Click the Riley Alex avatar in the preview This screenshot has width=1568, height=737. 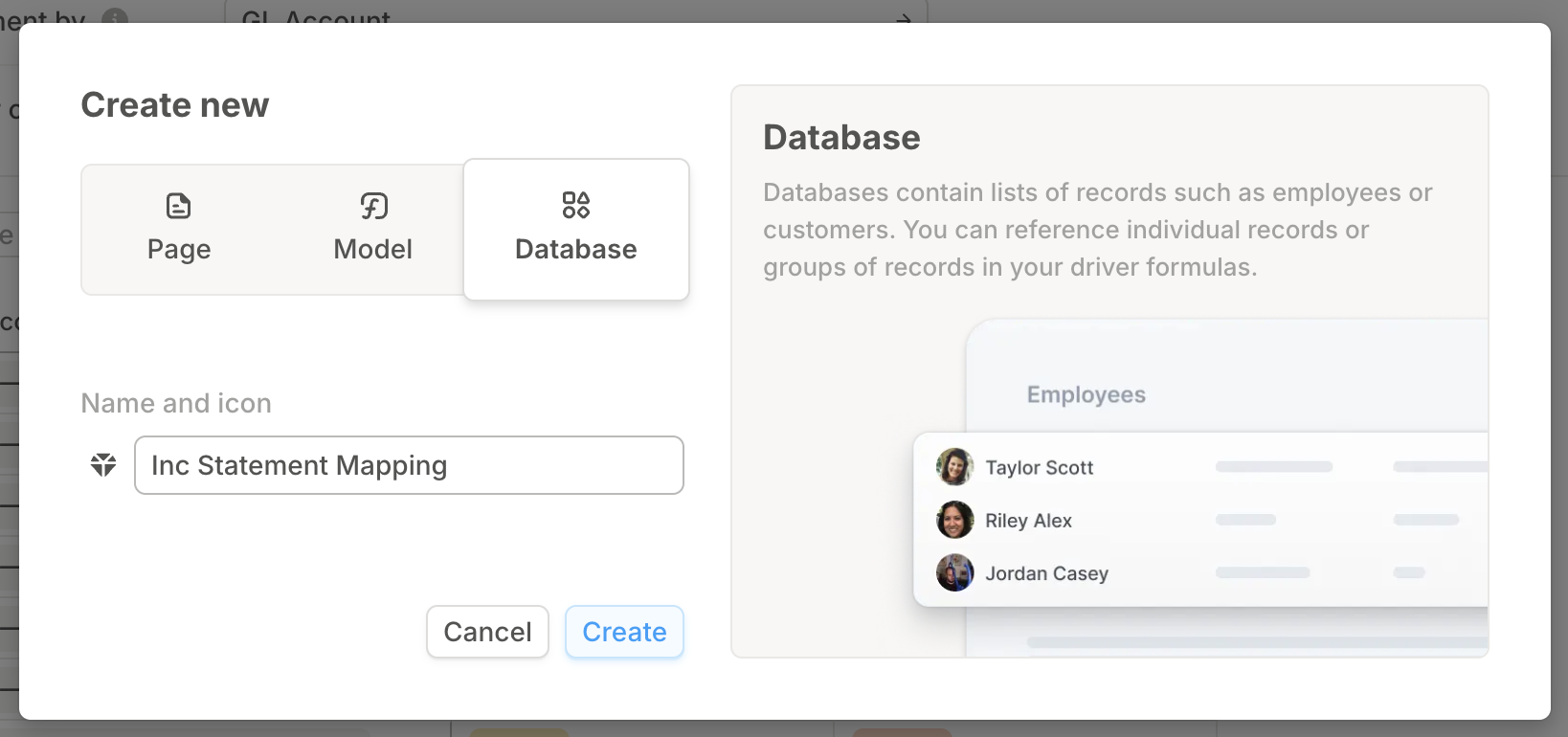pyautogui.click(x=954, y=520)
